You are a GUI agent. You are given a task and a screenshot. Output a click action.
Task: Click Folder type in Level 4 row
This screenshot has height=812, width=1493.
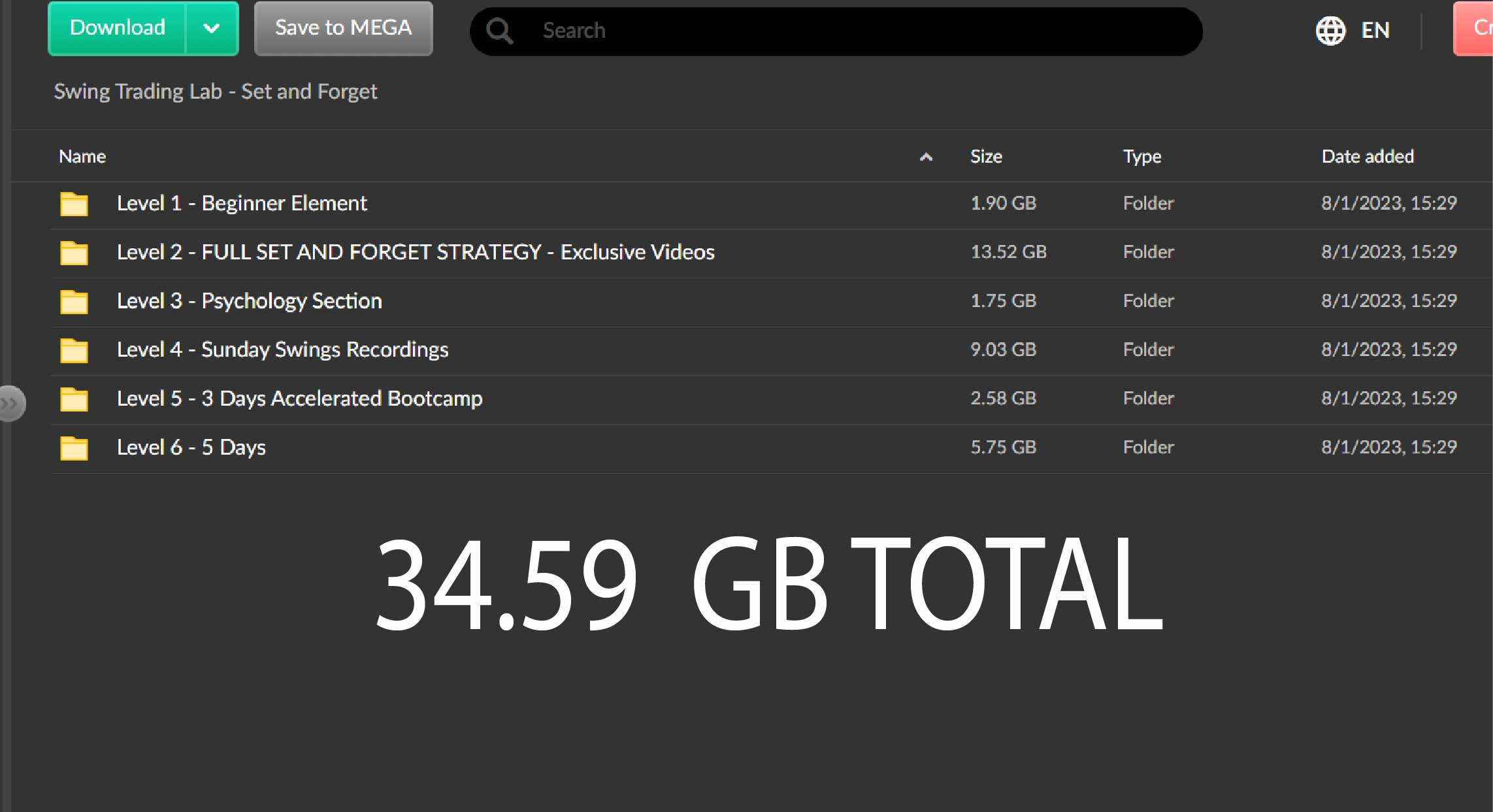pyautogui.click(x=1148, y=349)
